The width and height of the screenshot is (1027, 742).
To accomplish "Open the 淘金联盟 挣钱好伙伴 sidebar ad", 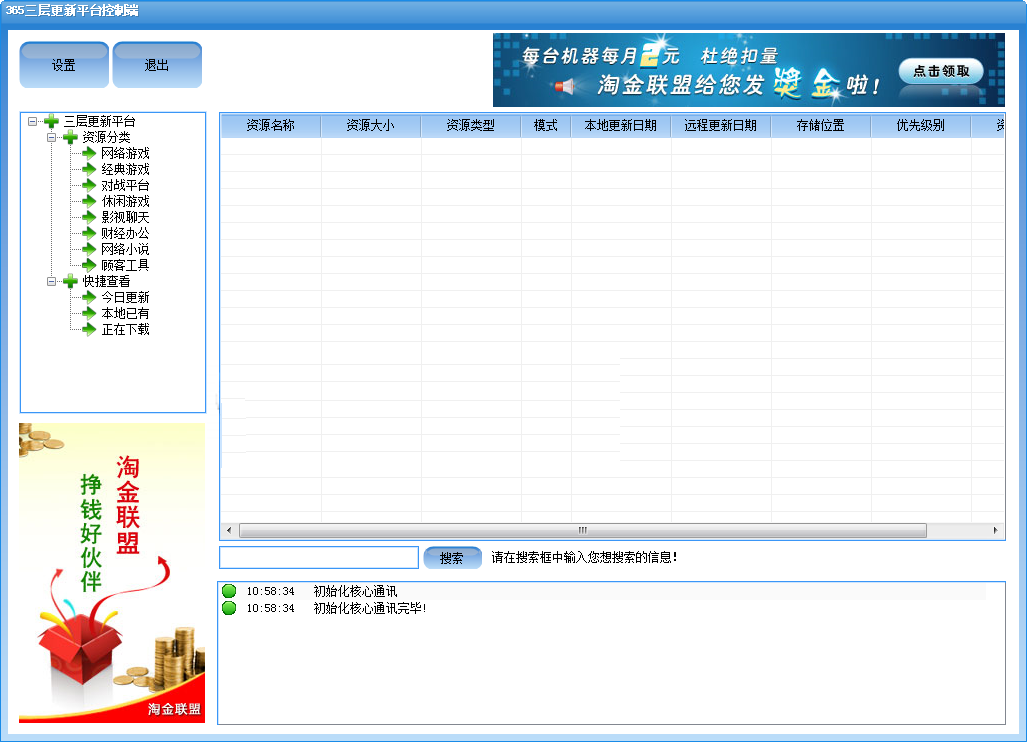I will (x=112, y=573).
